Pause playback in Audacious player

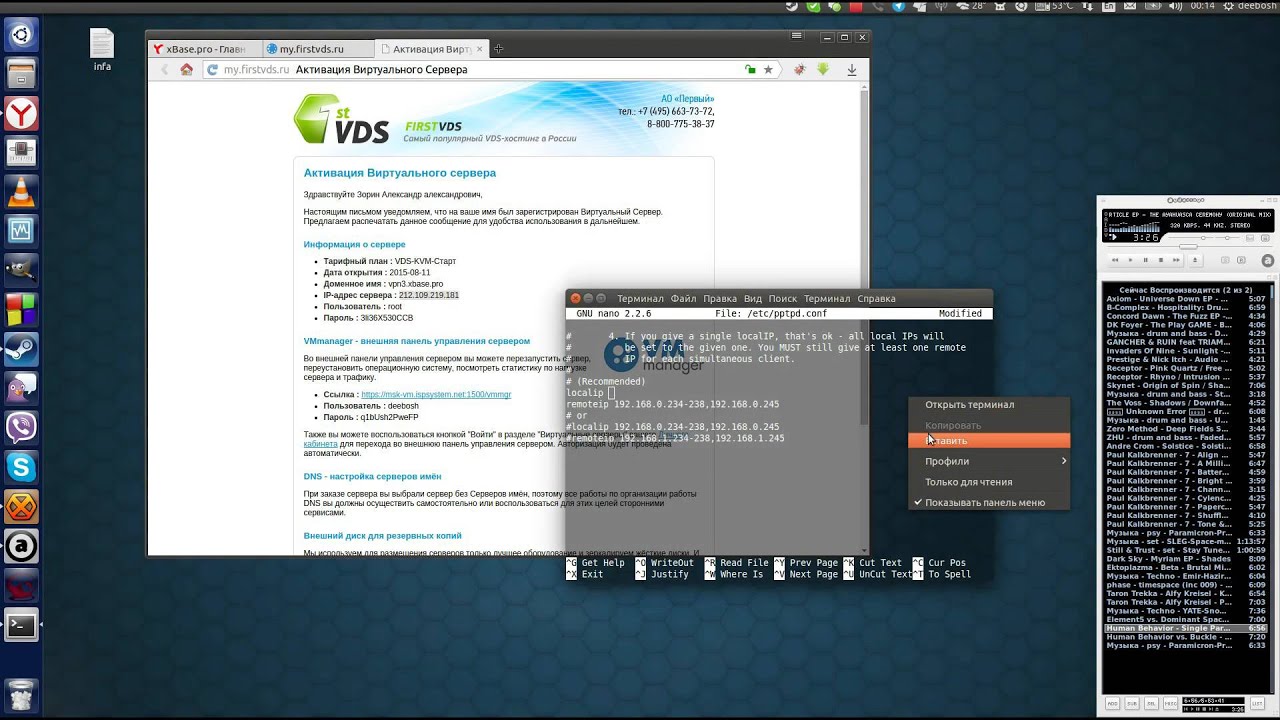1146,260
